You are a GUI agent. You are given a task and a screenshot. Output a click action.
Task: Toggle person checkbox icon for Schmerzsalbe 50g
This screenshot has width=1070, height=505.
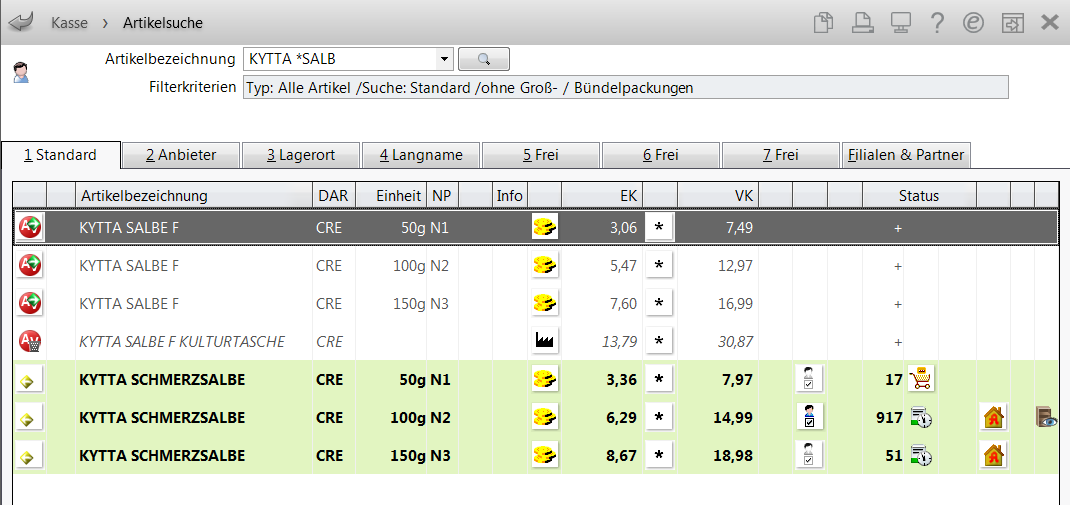click(x=809, y=379)
